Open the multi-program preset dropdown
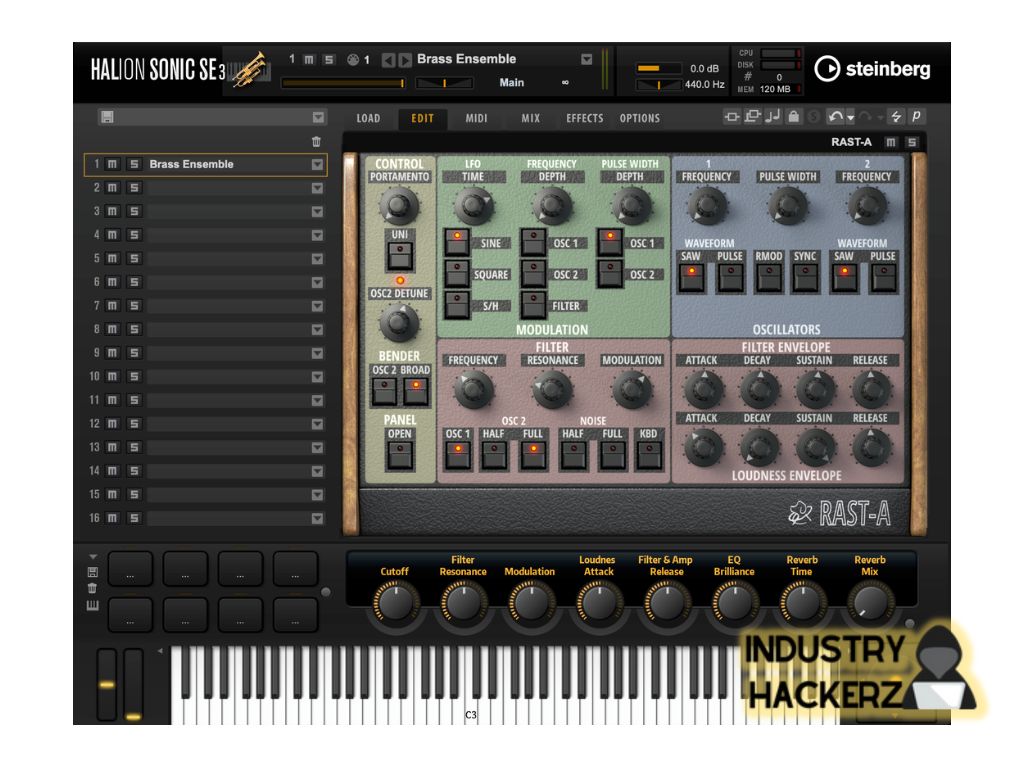This screenshot has width=1024, height=767. (x=318, y=117)
